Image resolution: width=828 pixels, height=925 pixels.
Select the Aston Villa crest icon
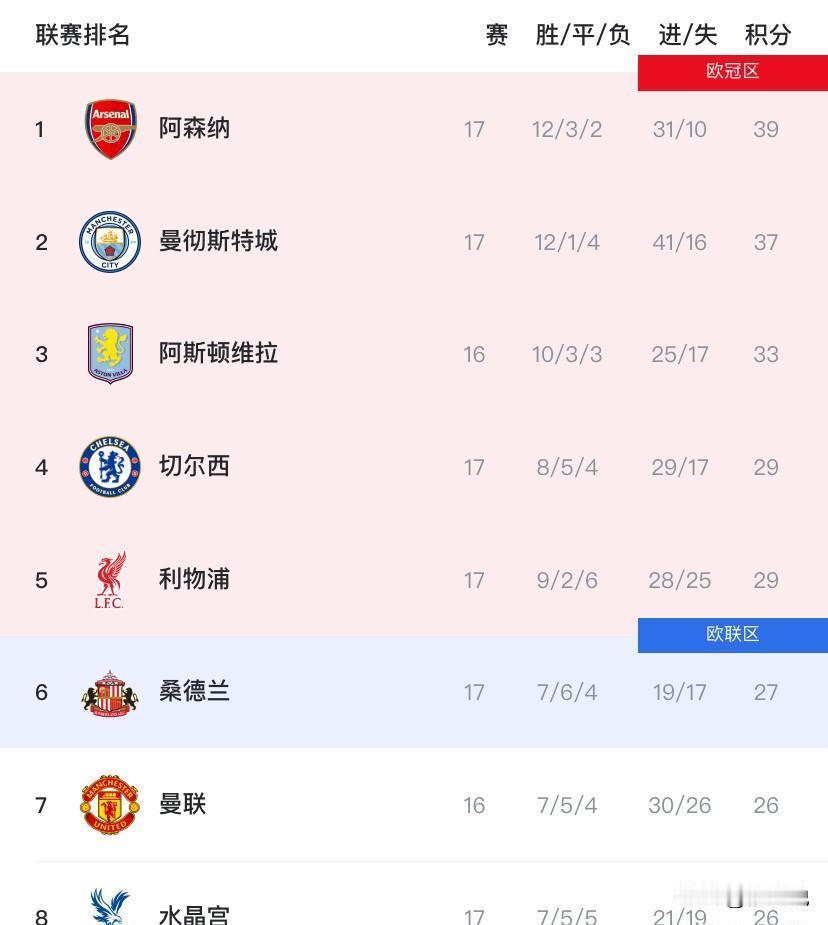110,353
